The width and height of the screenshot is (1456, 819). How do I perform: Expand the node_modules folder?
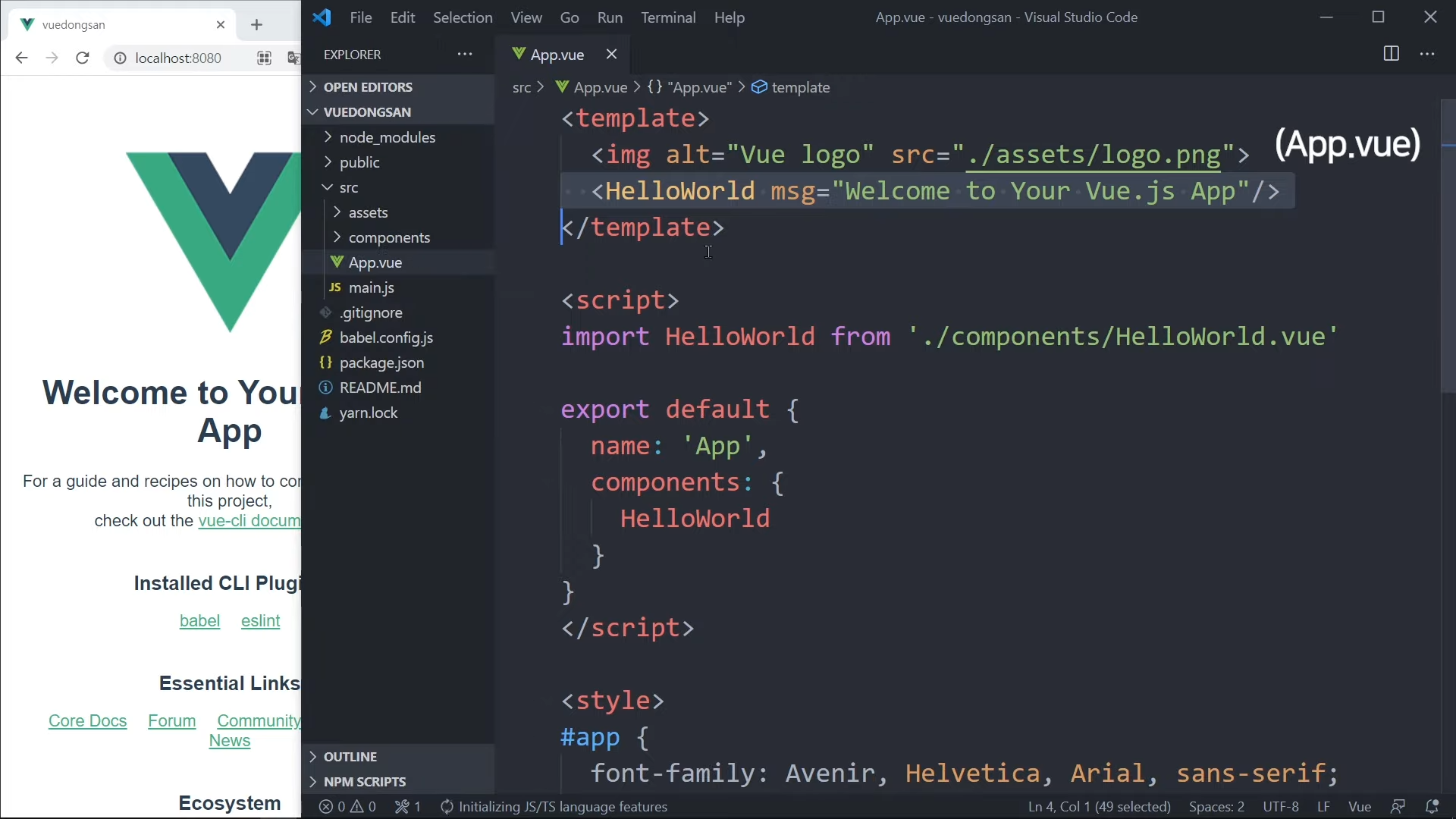tap(387, 137)
